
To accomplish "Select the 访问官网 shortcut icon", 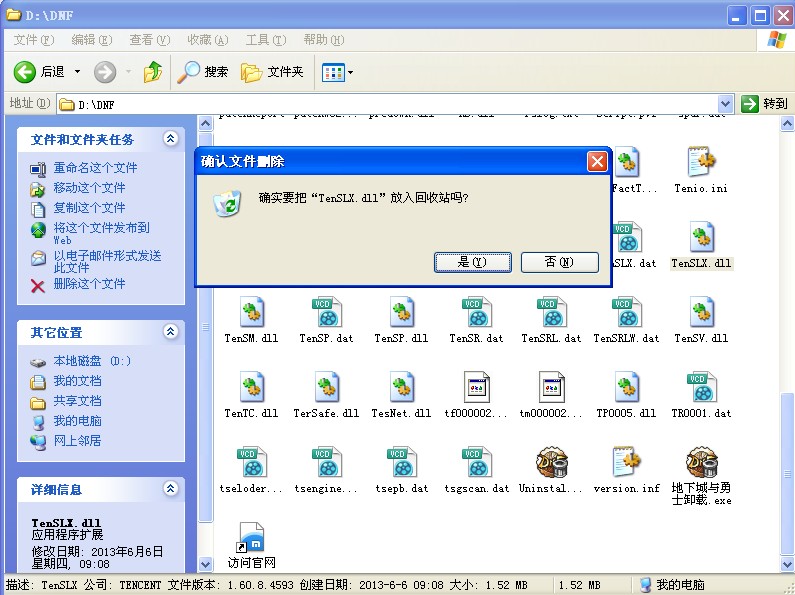I will coord(251,538).
